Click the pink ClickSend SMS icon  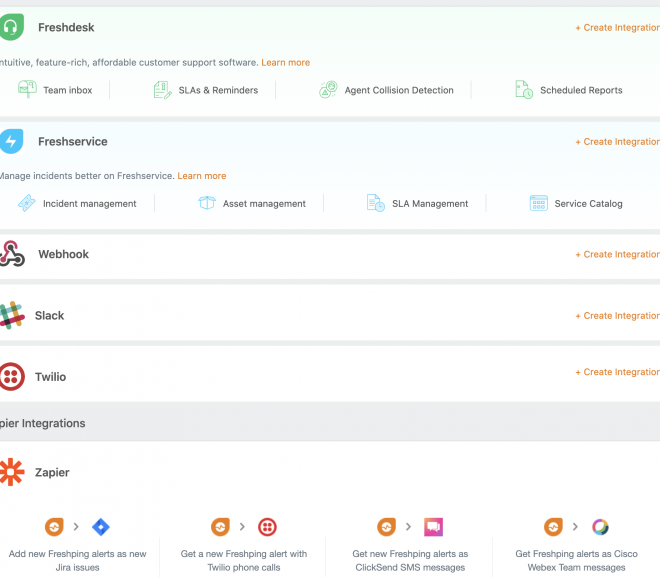click(x=434, y=526)
